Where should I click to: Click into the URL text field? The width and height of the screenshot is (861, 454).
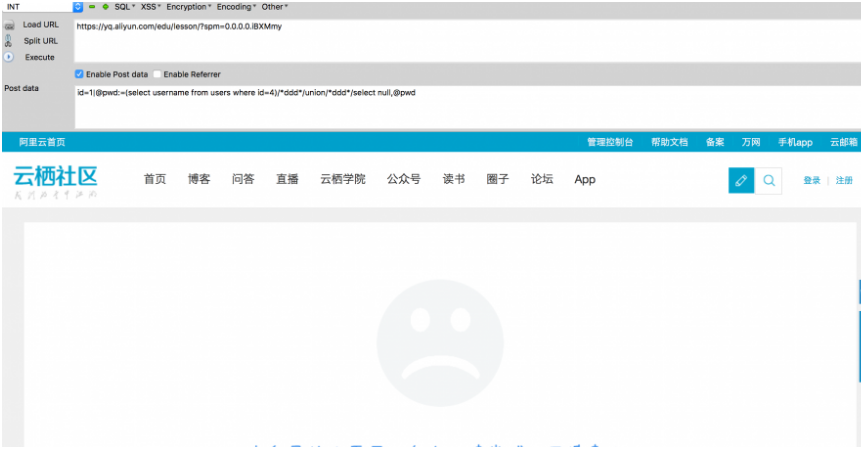coord(467,41)
